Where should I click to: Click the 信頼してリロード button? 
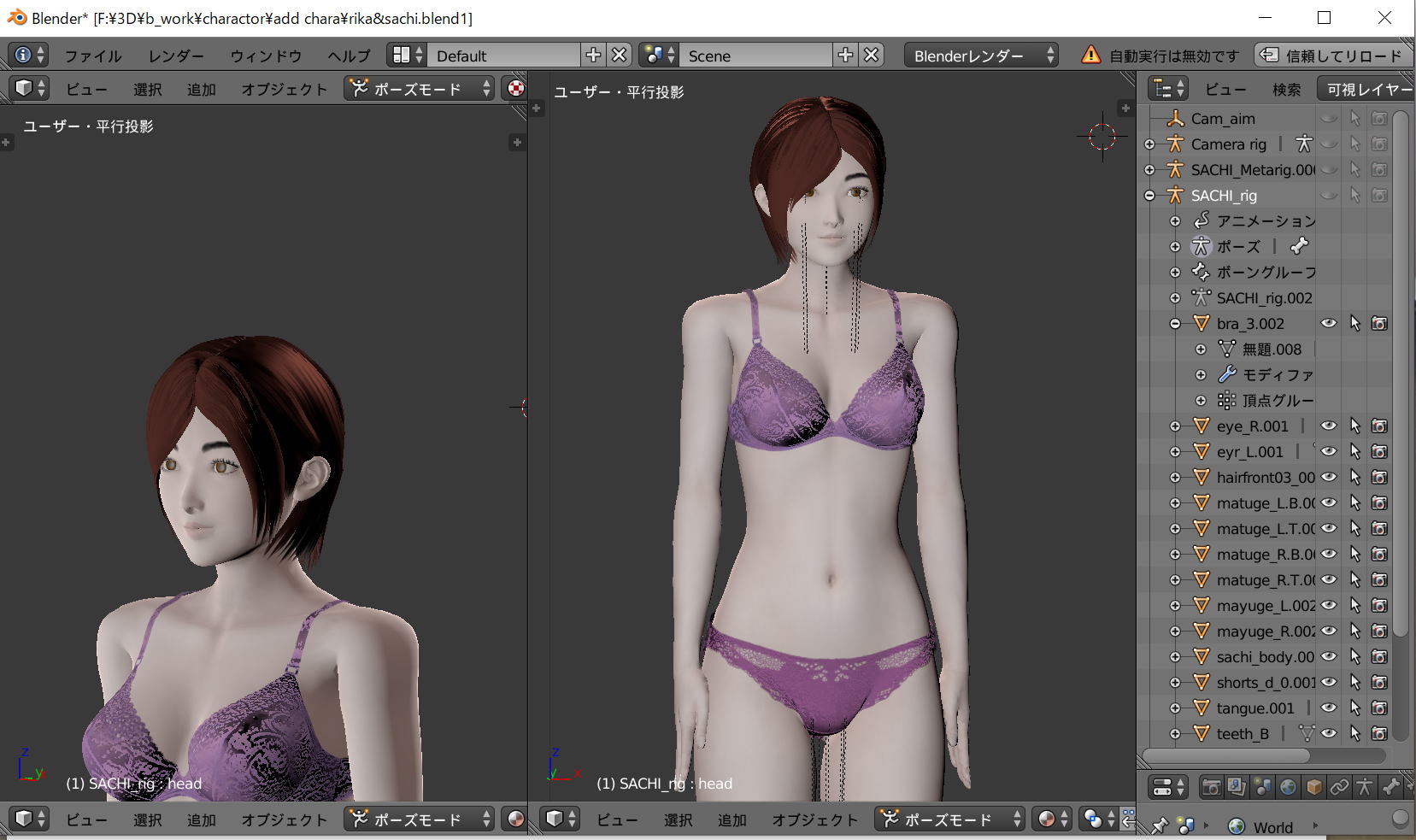pos(1333,56)
